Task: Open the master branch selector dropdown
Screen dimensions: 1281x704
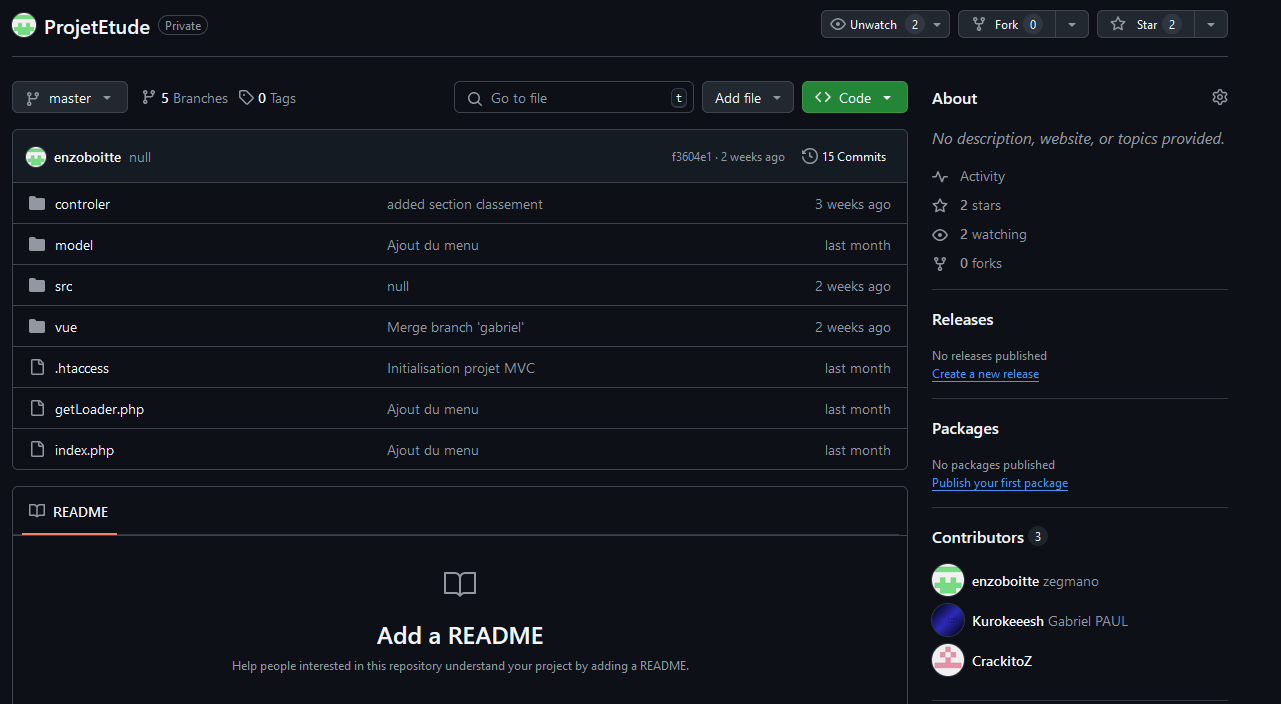Action: click(x=70, y=97)
